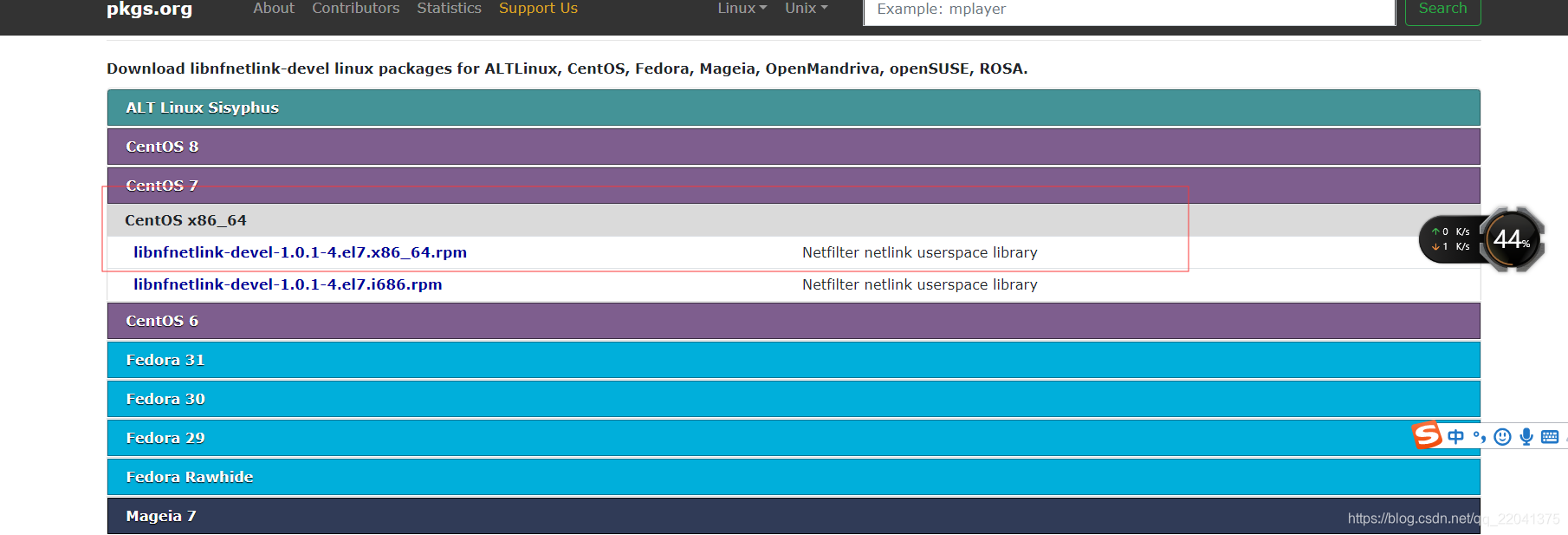Expand the CentOS 6 section
The image size is (1568, 535).
(794, 321)
